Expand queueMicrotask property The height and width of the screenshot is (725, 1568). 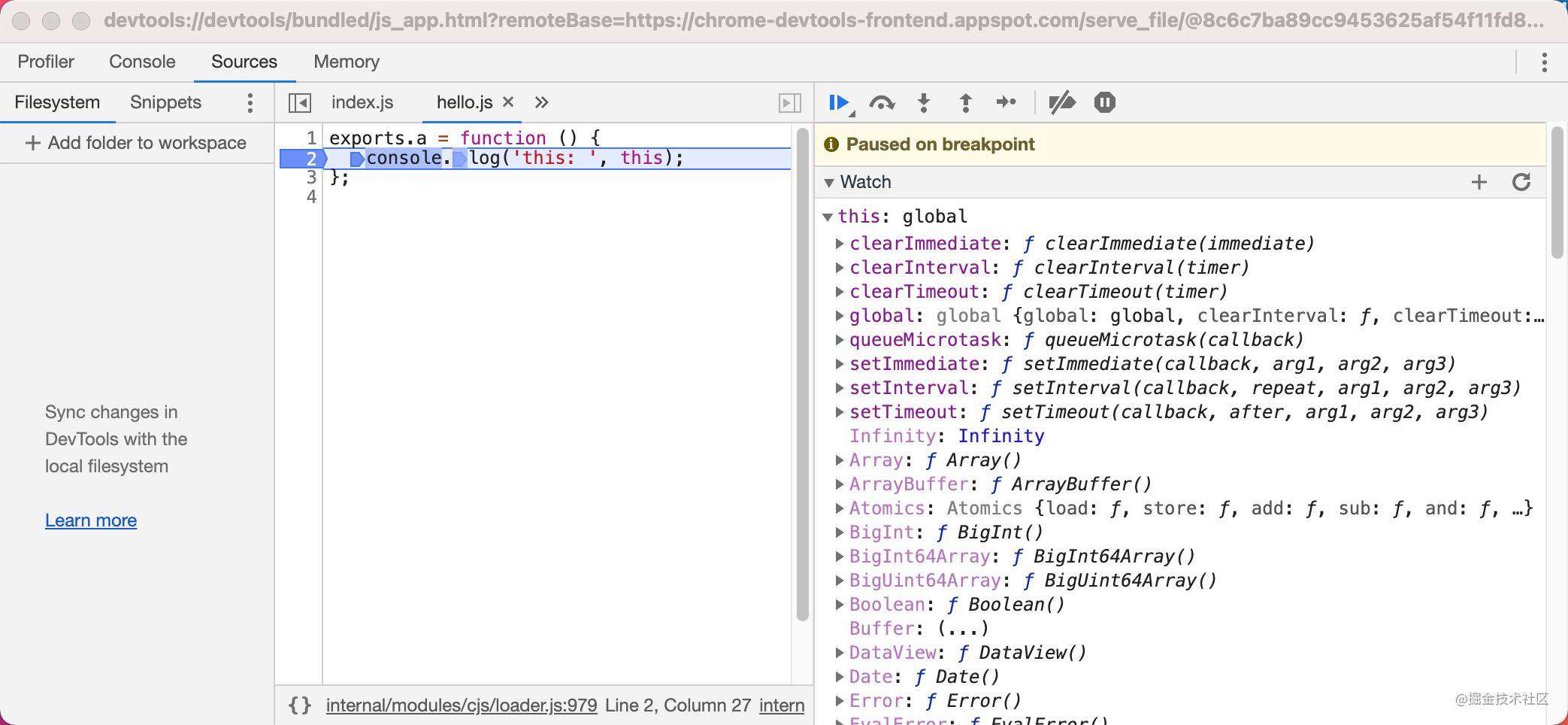(x=839, y=340)
